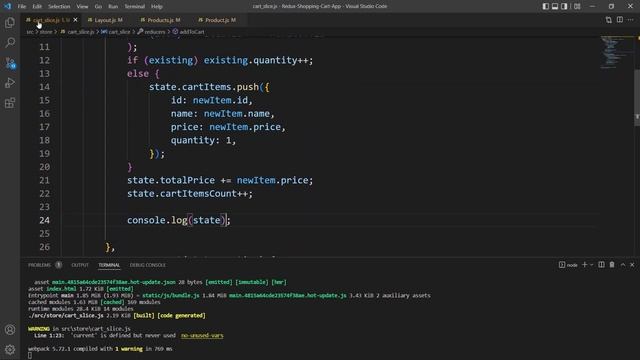The width and height of the screenshot is (640, 360).
Task: Select the node terminal entry
Action: pyautogui.click(x=568, y=265)
